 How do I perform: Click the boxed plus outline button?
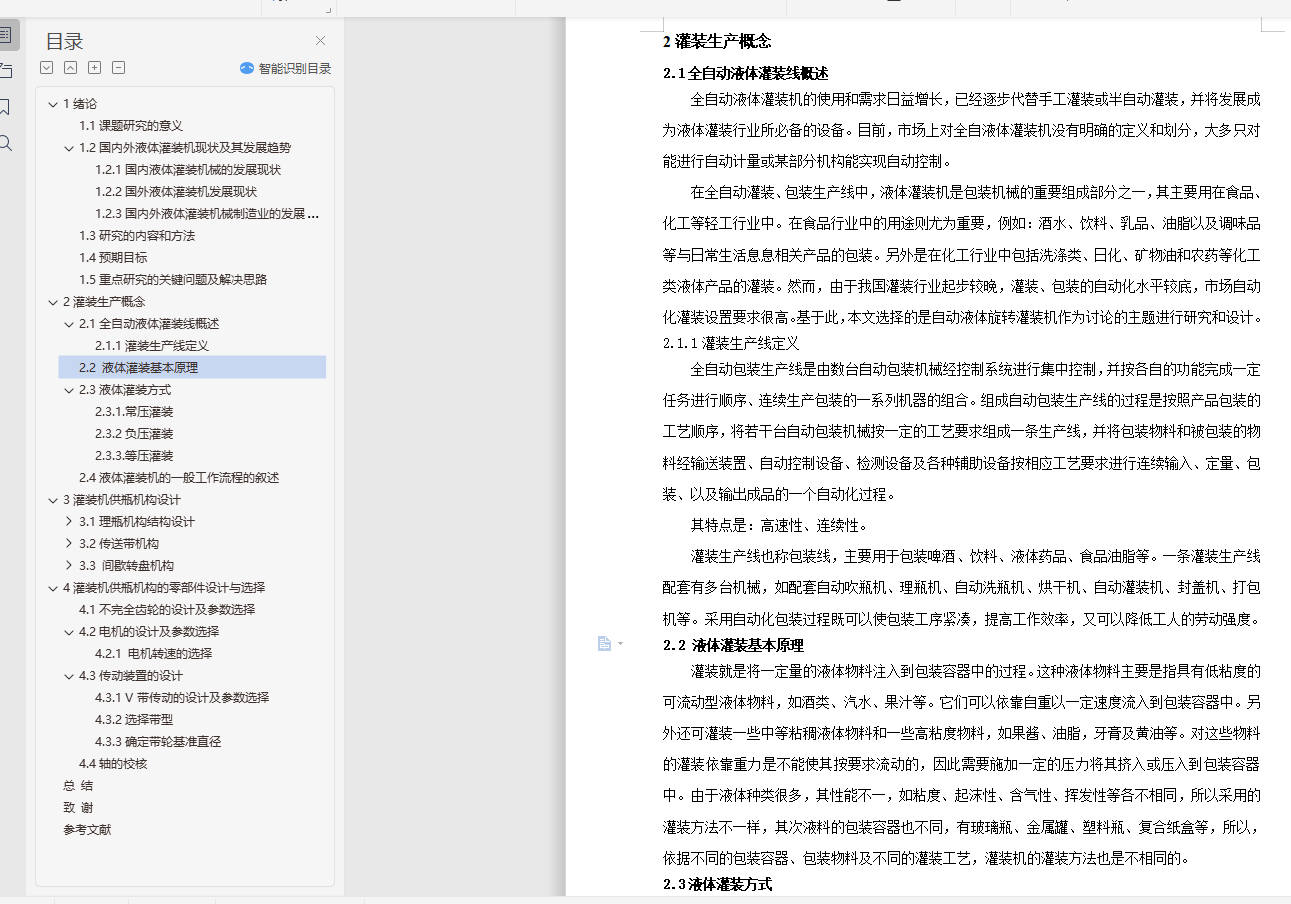[94, 68]
